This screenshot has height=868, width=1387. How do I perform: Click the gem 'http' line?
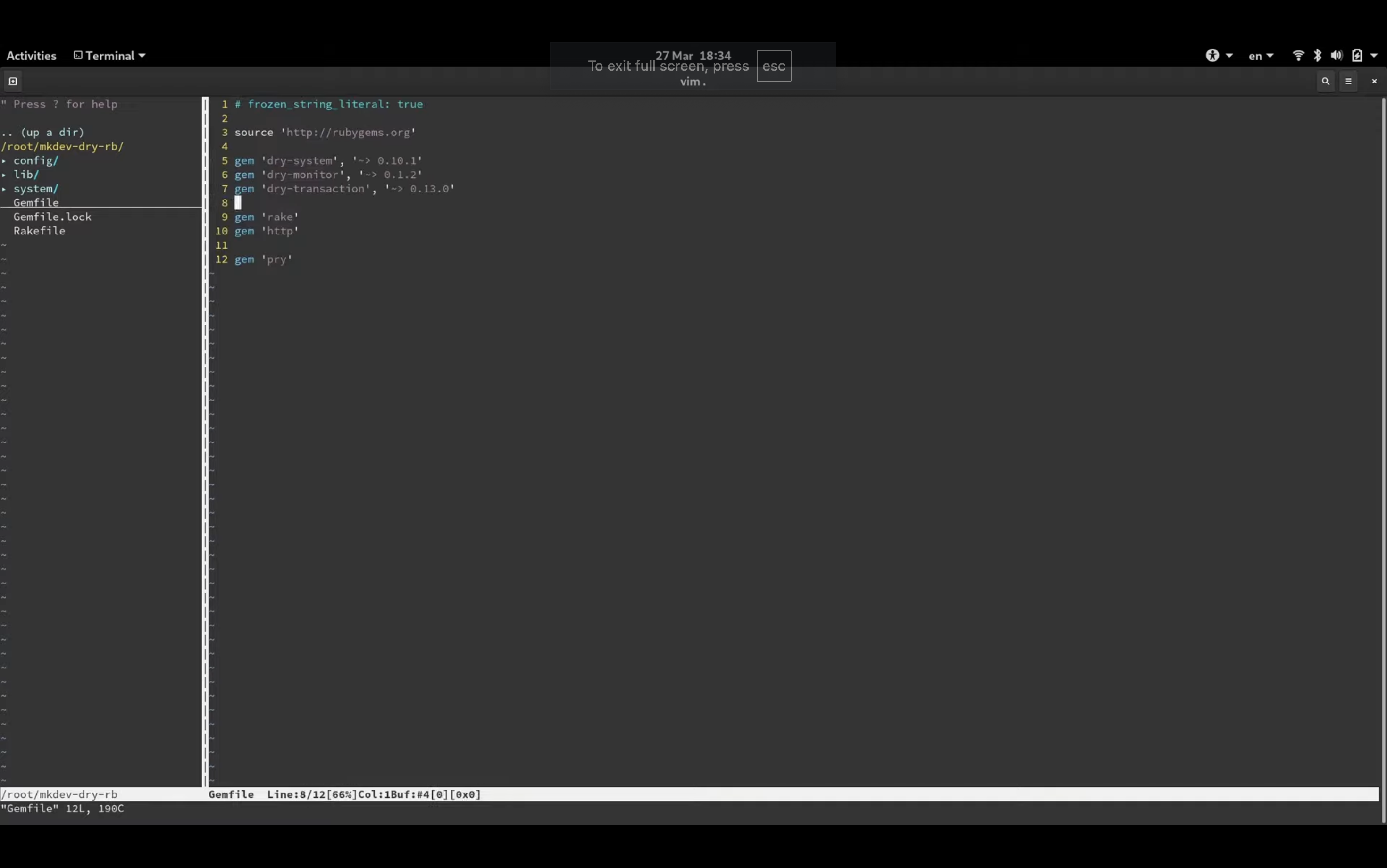(267, 231)
